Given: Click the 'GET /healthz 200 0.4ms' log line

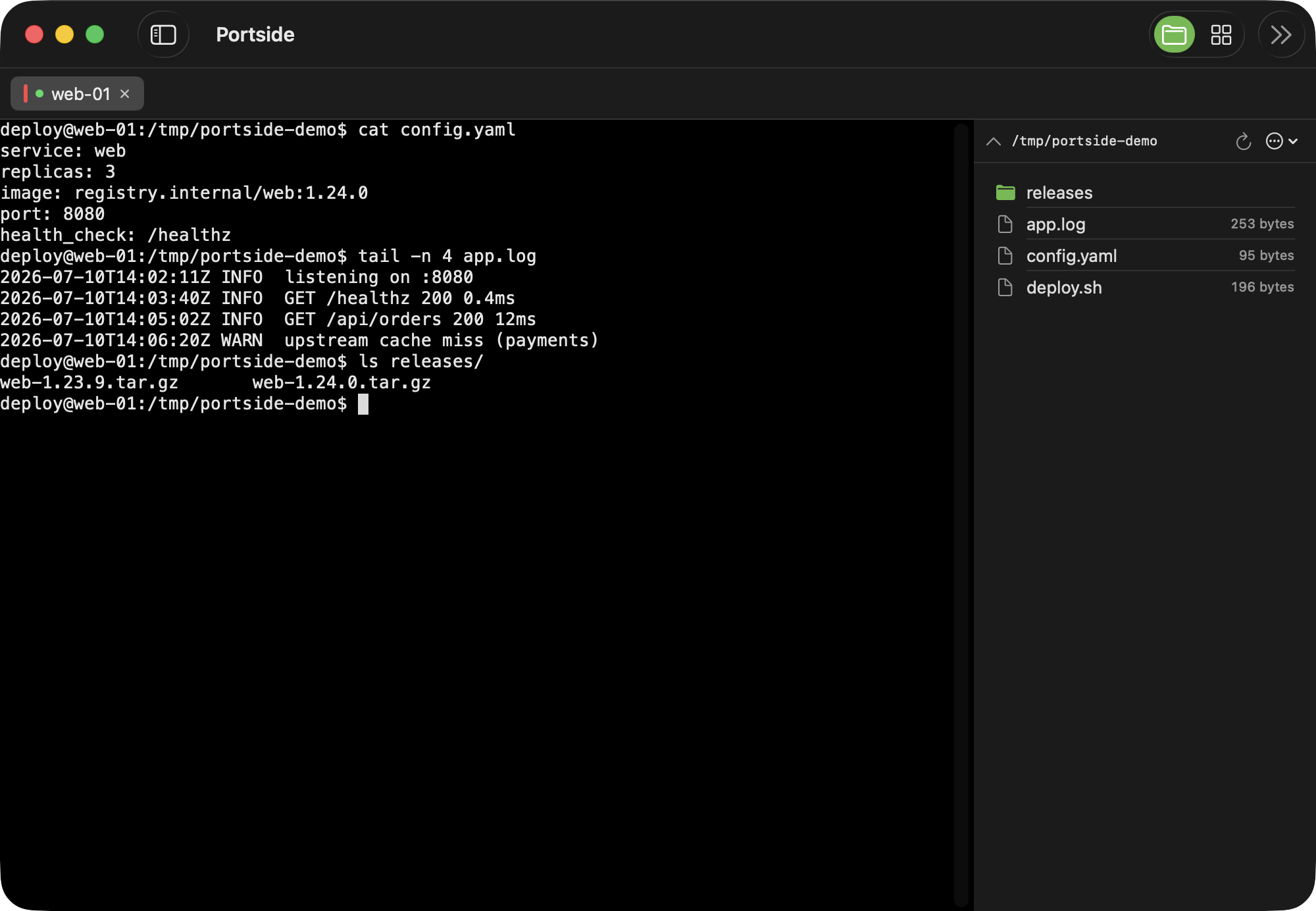Looking at the screenshot, I should [258, 298].
